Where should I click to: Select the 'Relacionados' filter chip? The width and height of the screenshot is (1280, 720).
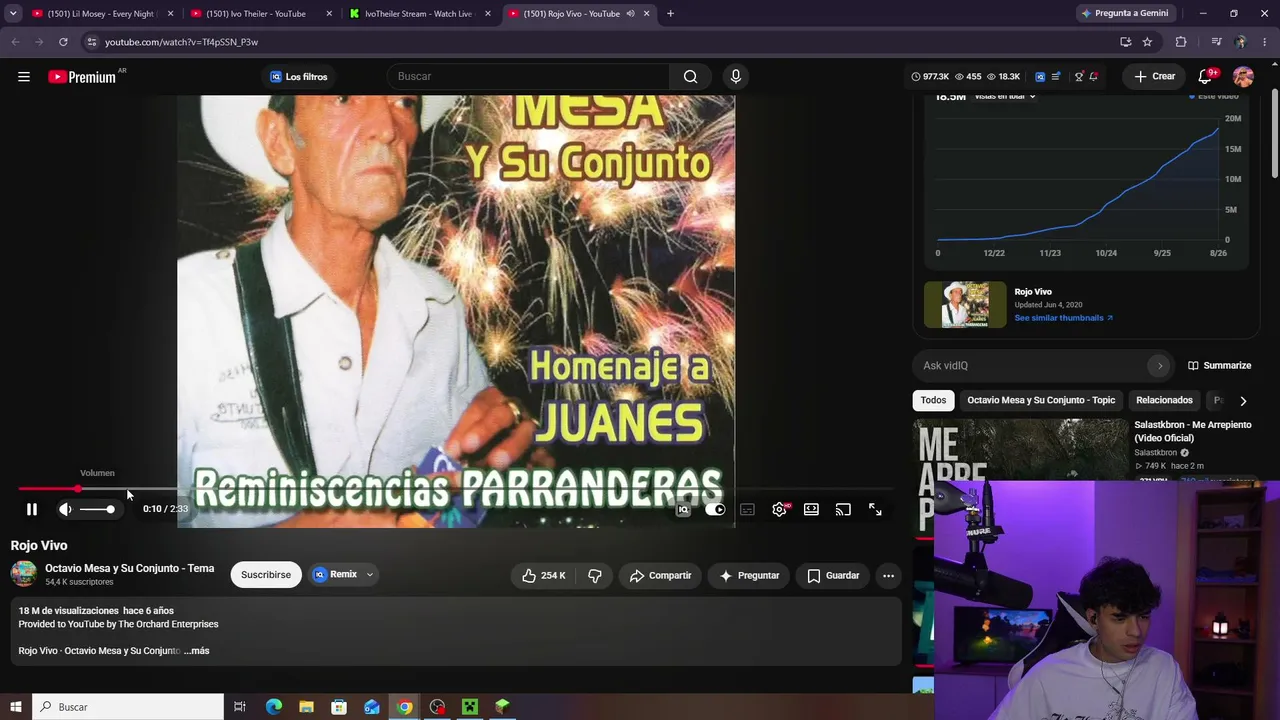click(x=1164, y=400)
